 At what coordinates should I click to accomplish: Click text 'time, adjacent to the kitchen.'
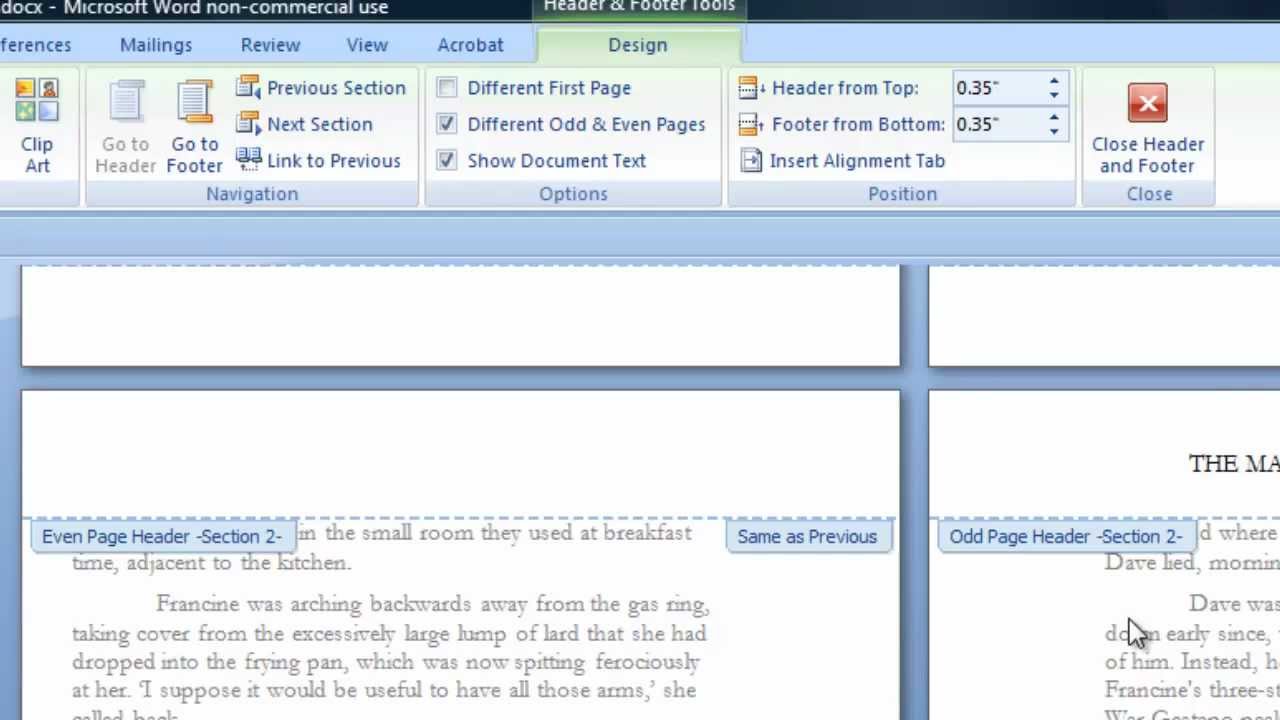pos(211,562)
